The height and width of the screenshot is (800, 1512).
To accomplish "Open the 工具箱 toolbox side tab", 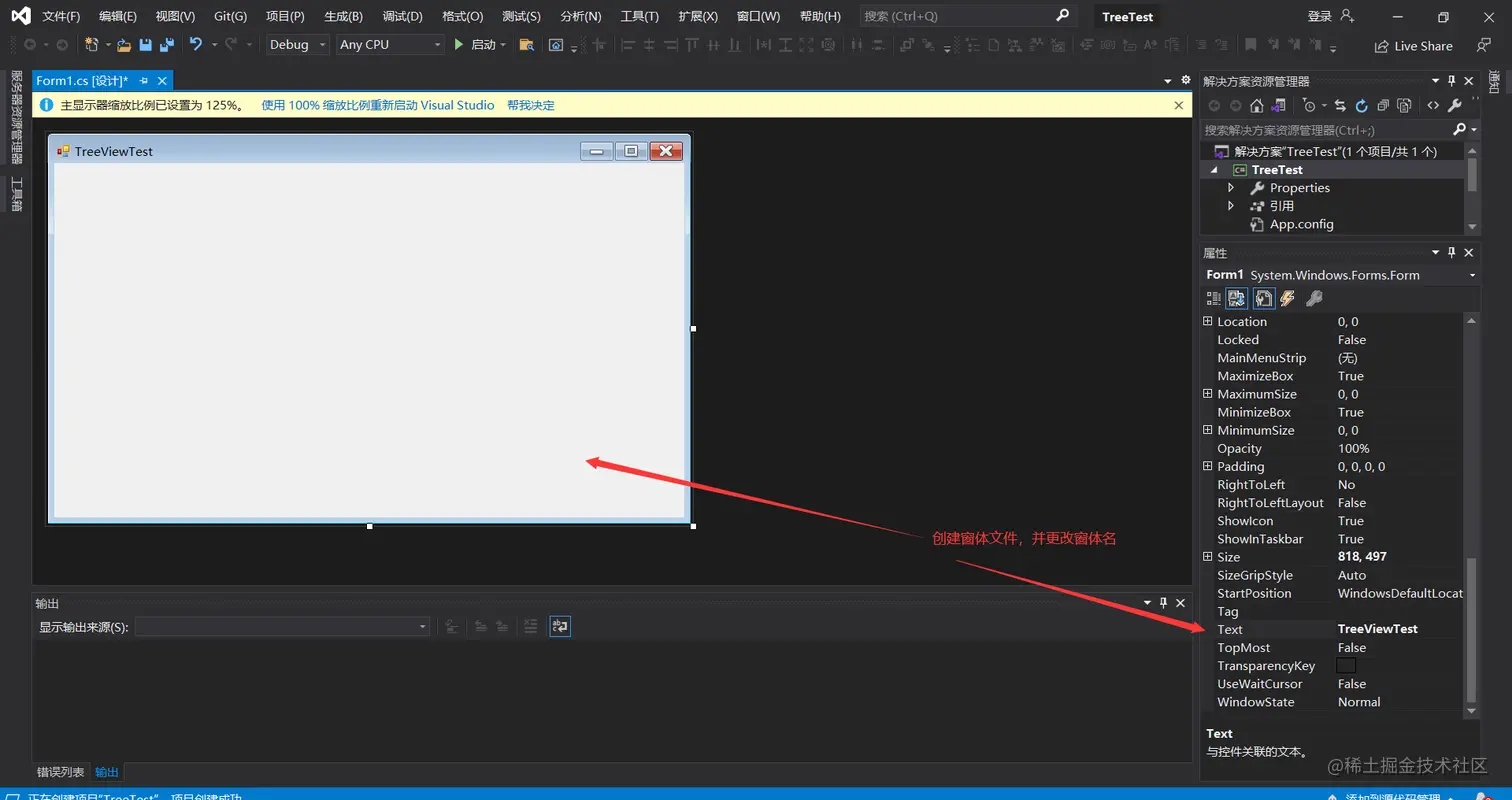I will coord(17,194).
